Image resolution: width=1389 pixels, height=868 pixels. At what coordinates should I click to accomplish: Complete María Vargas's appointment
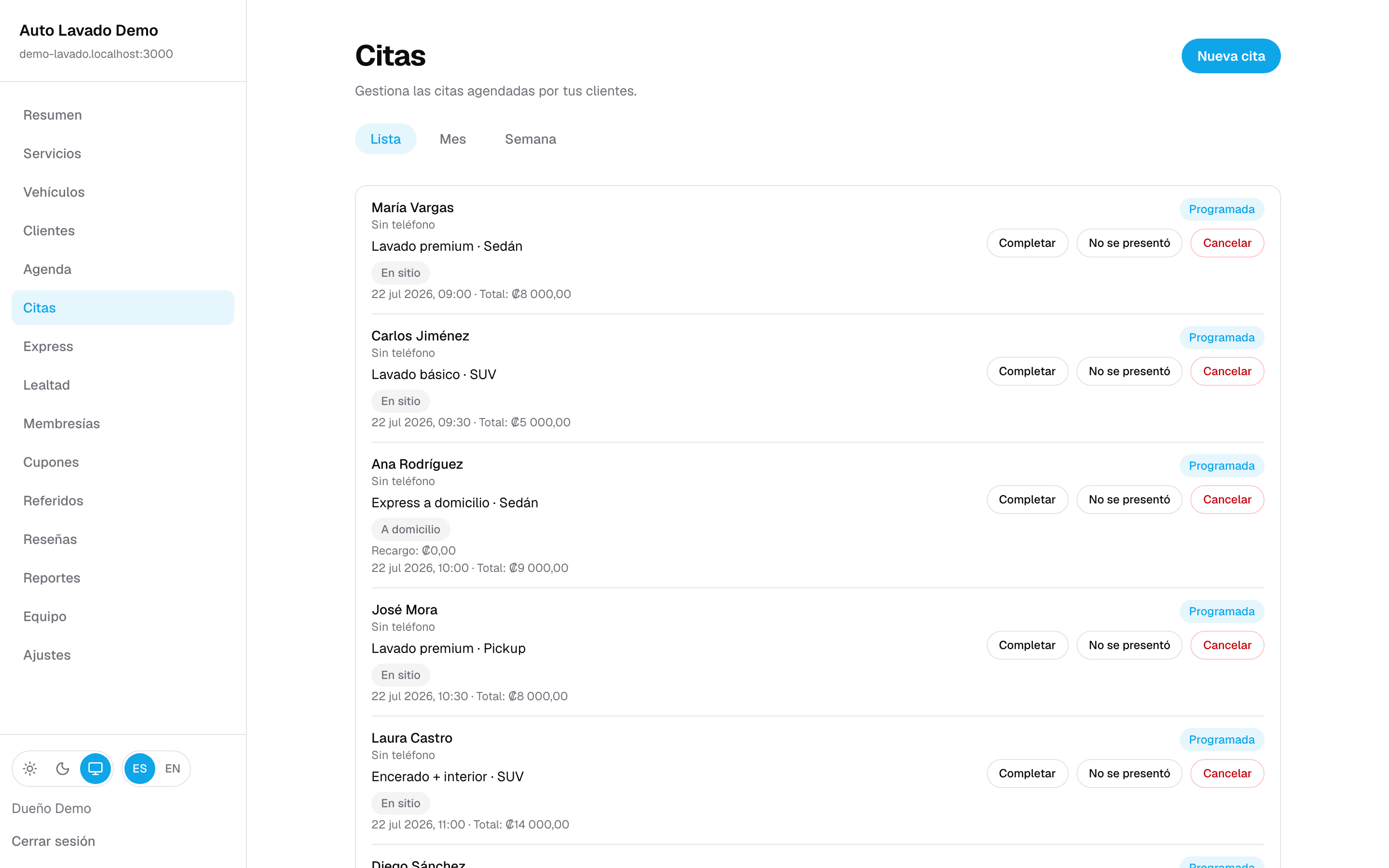tap(1027, 243)
